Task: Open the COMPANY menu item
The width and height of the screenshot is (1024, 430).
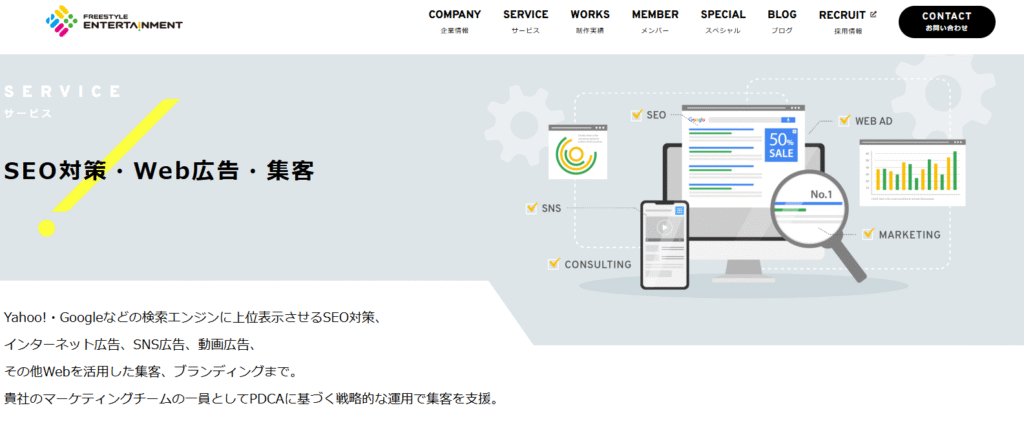Action: click(454, 21)
